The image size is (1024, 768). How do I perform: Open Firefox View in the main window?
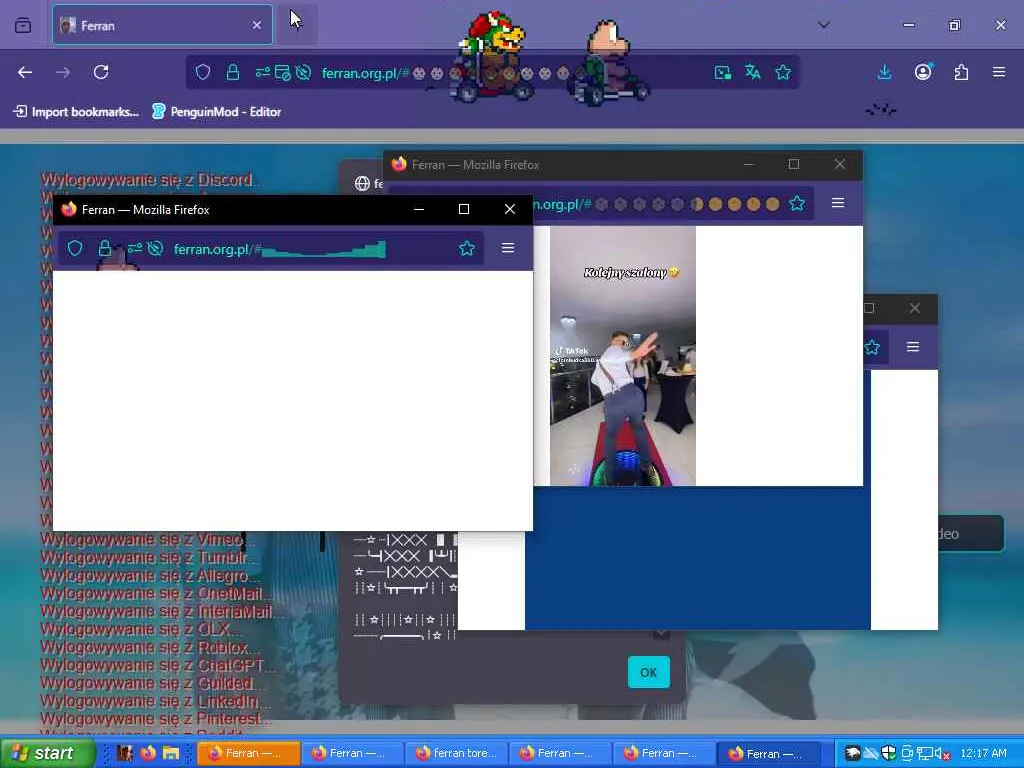tap(23, 25)
